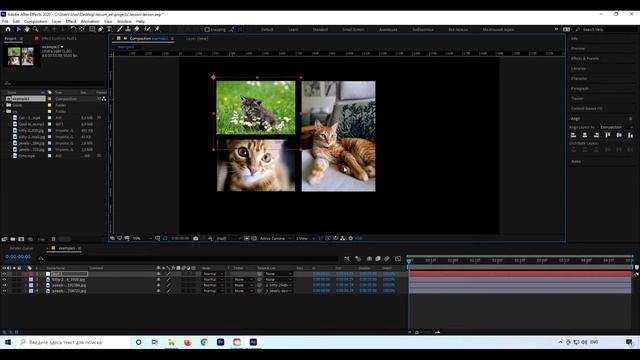The image size is (640, 360).
Task: Click the snapshot camera icon in viewer
Action: pos(196,238)
